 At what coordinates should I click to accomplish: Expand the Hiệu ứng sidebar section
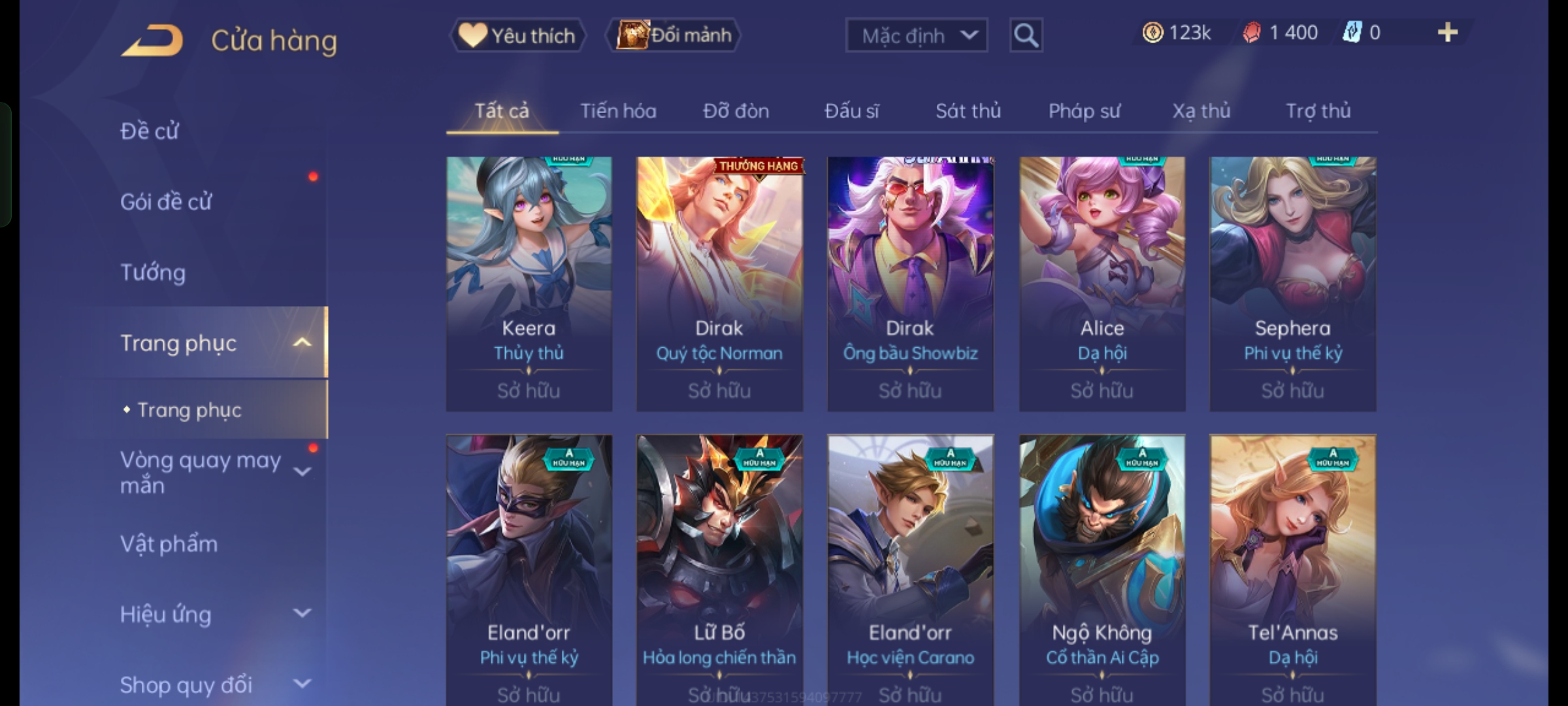point(302,613)
